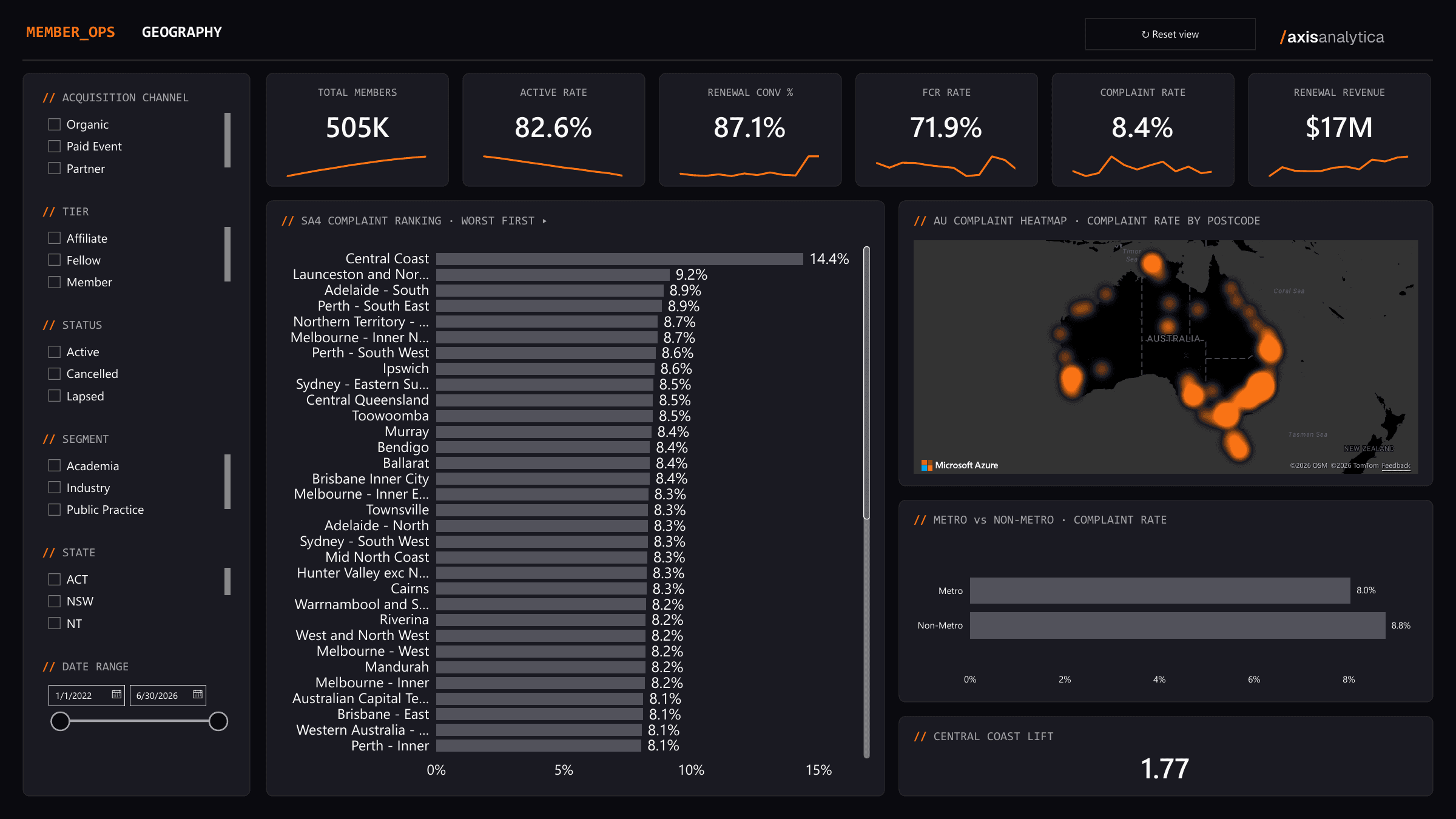Tick the Cancelled status checkbox
This screenshot has width=1456, height=819.
pos(55,374)
